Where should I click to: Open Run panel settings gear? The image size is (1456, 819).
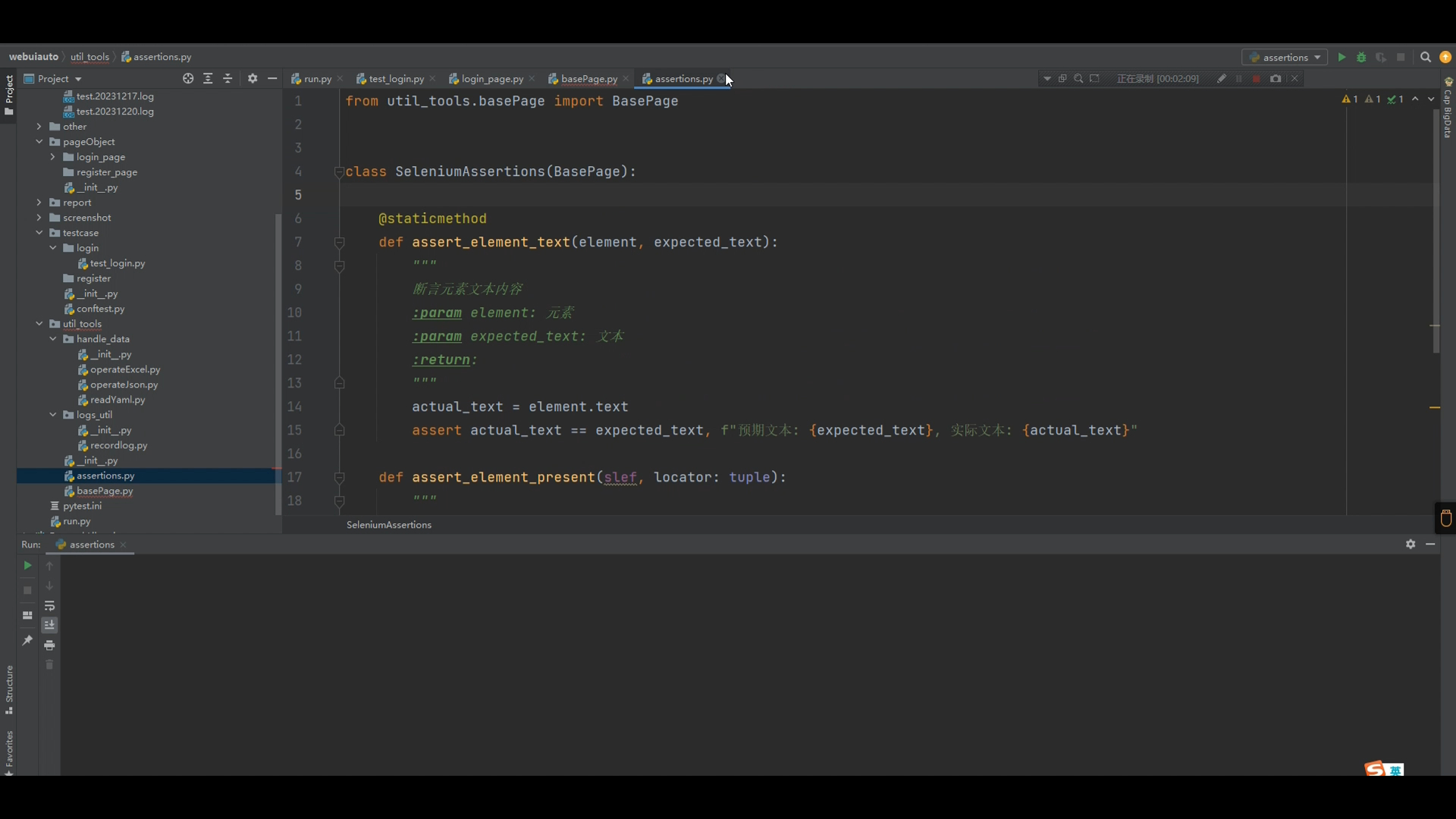pyautogui.click(x=1410, y=544)
